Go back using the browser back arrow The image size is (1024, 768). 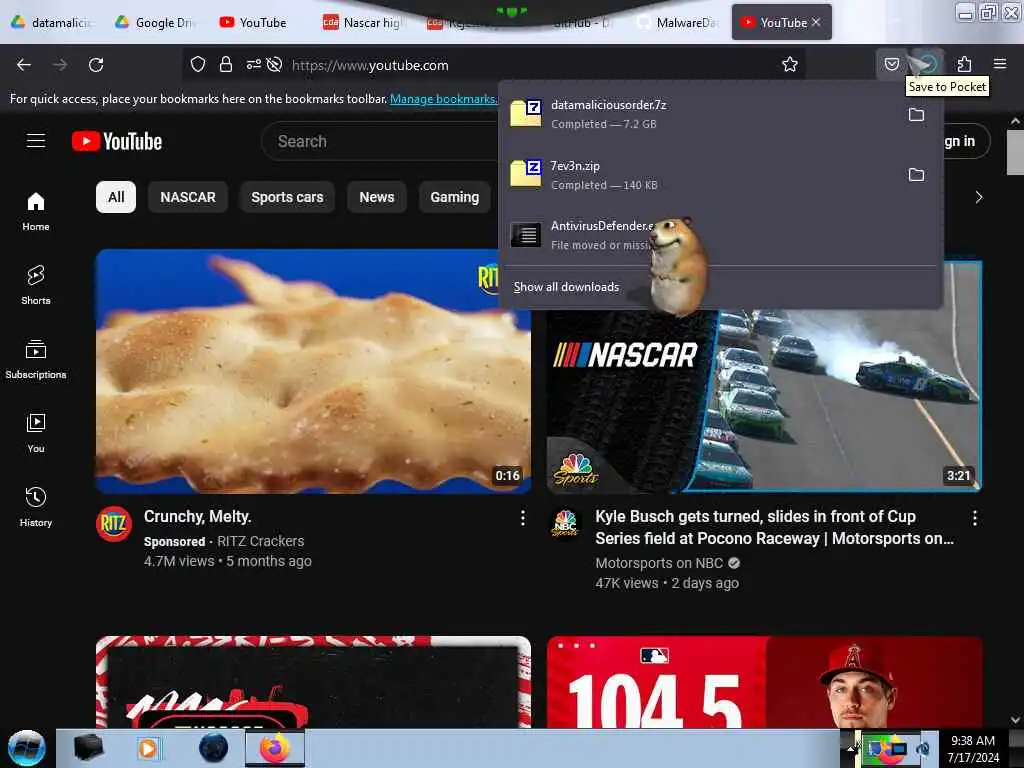click(24, 65)
